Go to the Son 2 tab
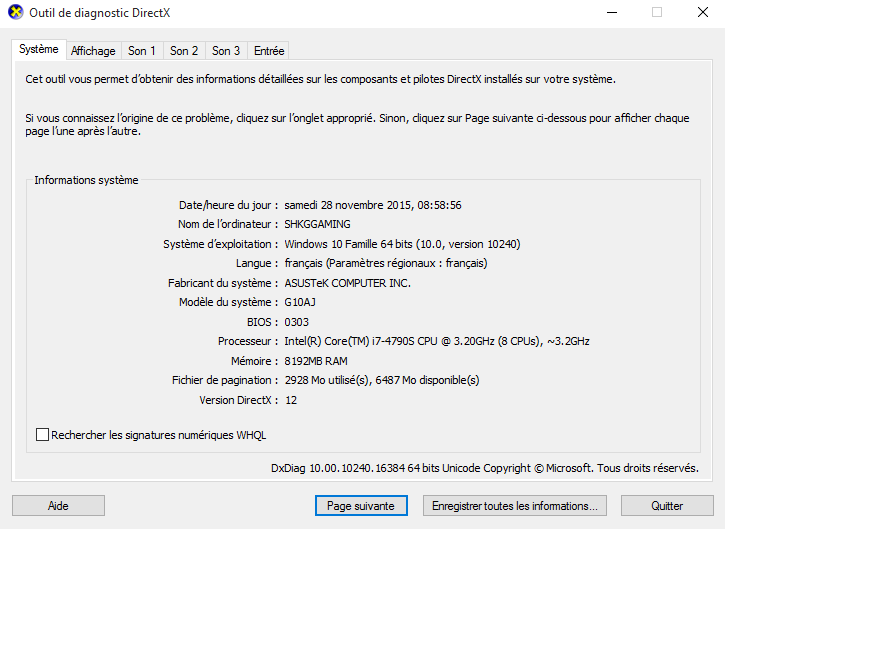 coord(184,51)
